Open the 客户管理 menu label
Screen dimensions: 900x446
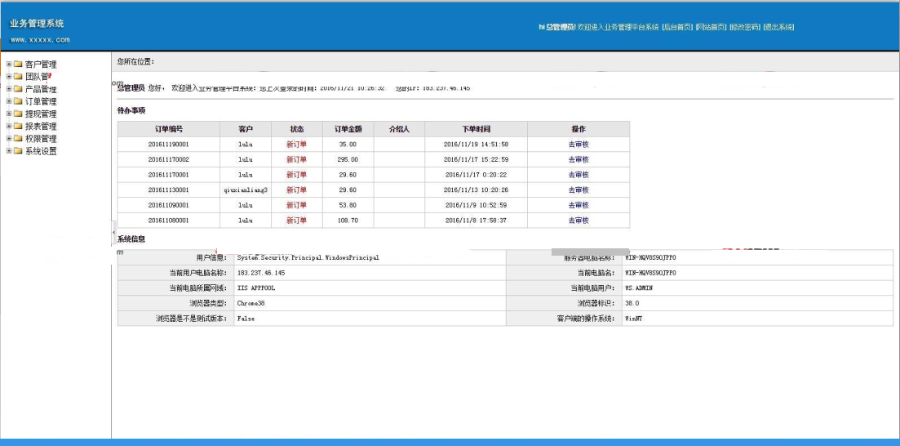coord(41,65)
